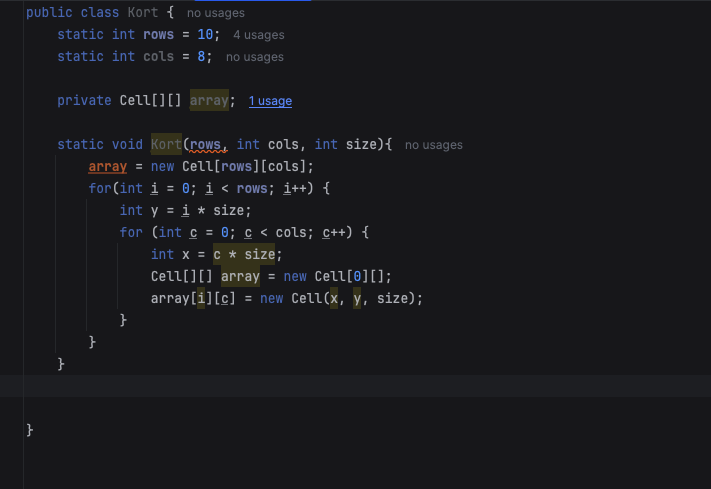Click 'Cell(x, y, size)' constructor call
Screen dimensions: 711x489
353,298
